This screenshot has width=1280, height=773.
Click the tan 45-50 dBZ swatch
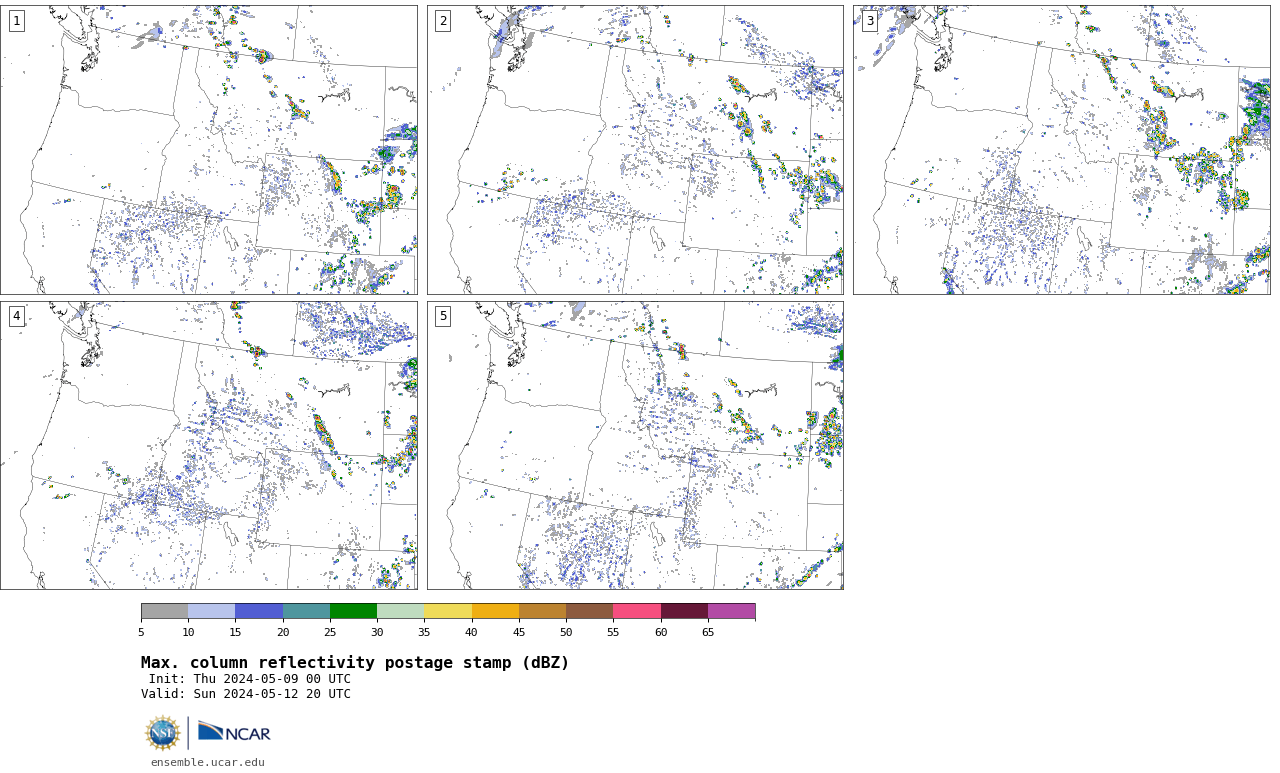click(542, 611)
